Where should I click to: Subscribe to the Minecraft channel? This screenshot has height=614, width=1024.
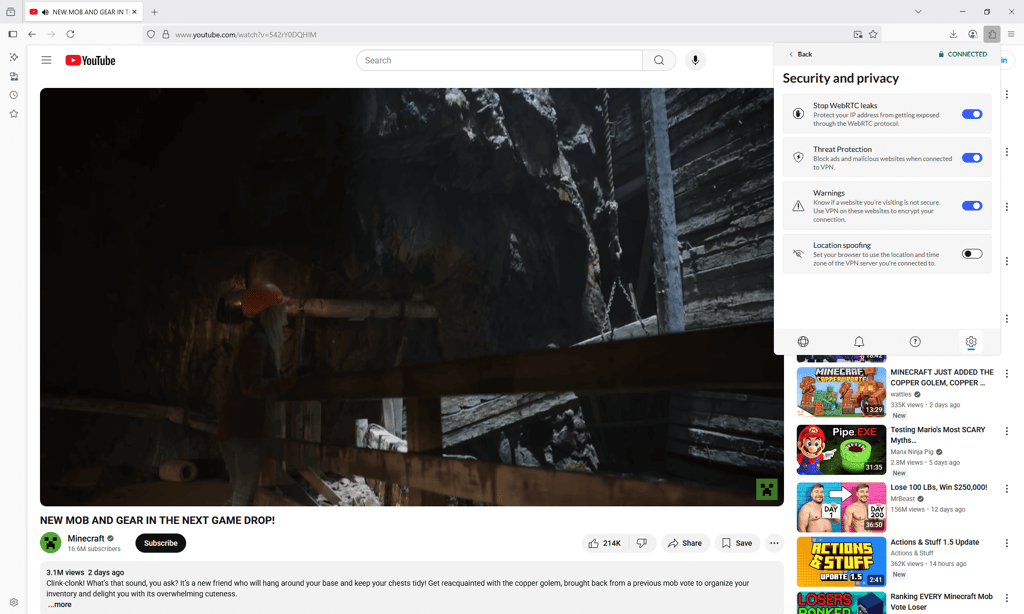[161, 543]
